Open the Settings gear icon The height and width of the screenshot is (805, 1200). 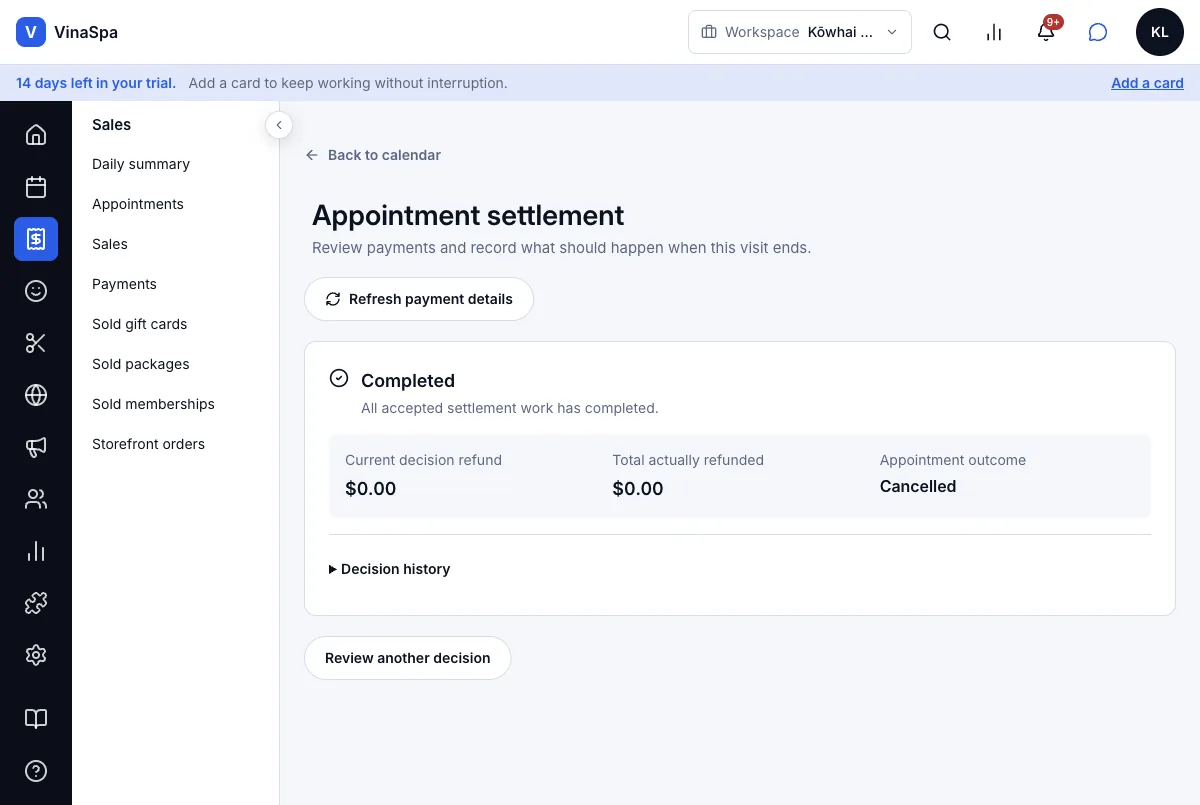click(36, 655)
